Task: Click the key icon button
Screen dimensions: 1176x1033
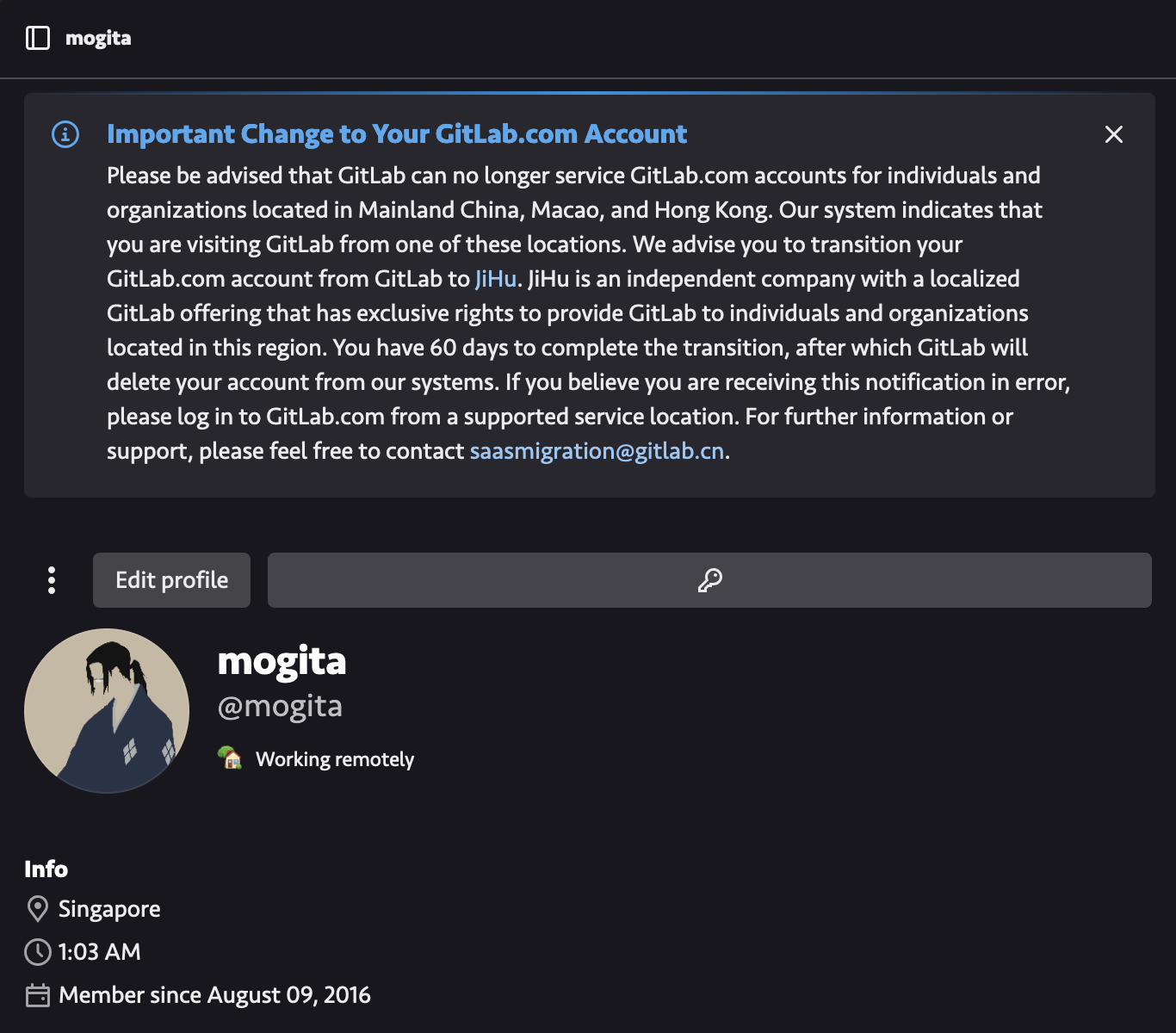Action: click(x=709, y=580)
